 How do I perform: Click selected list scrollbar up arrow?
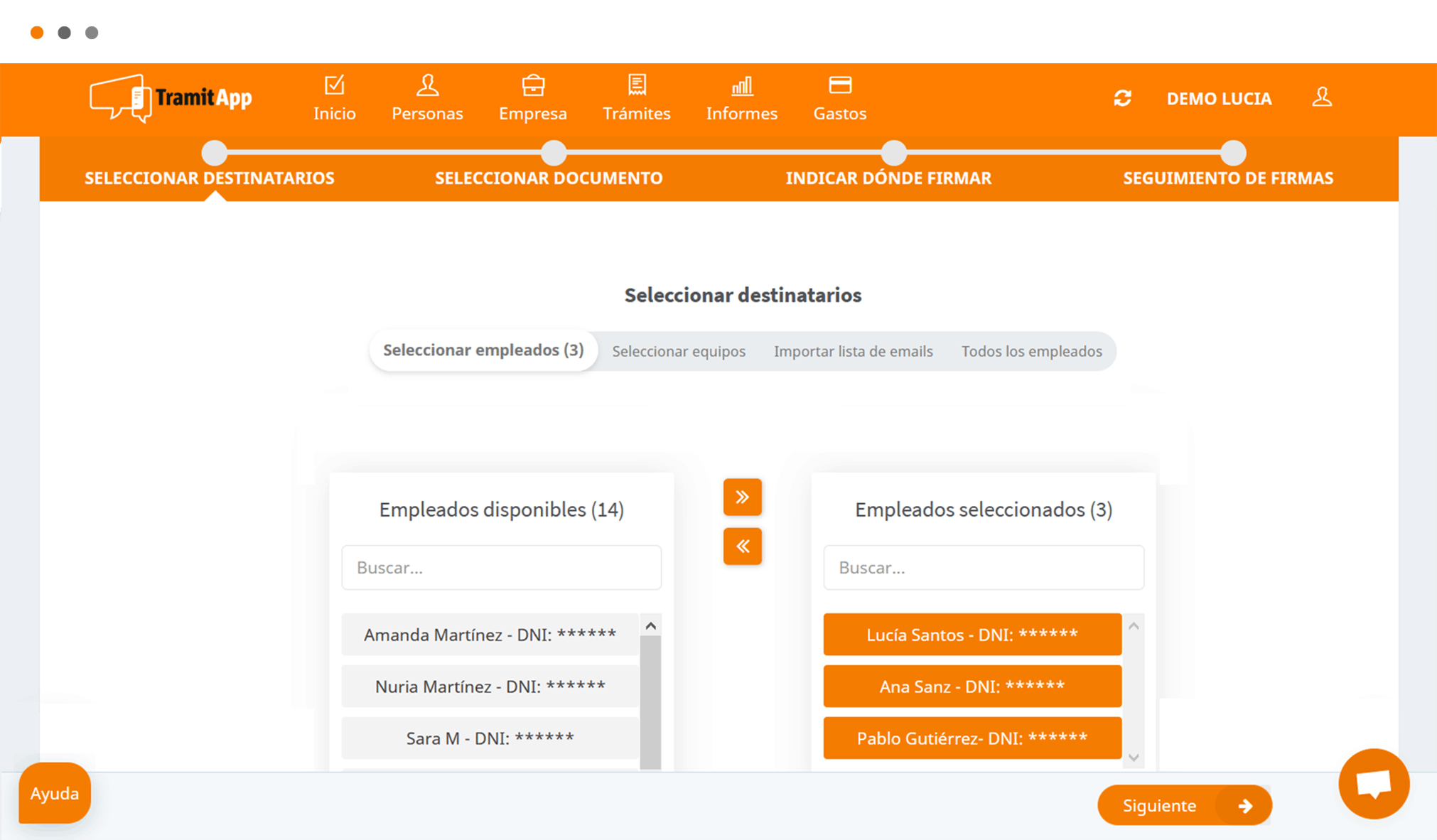pyautogui.click(x=1134, y=626)
